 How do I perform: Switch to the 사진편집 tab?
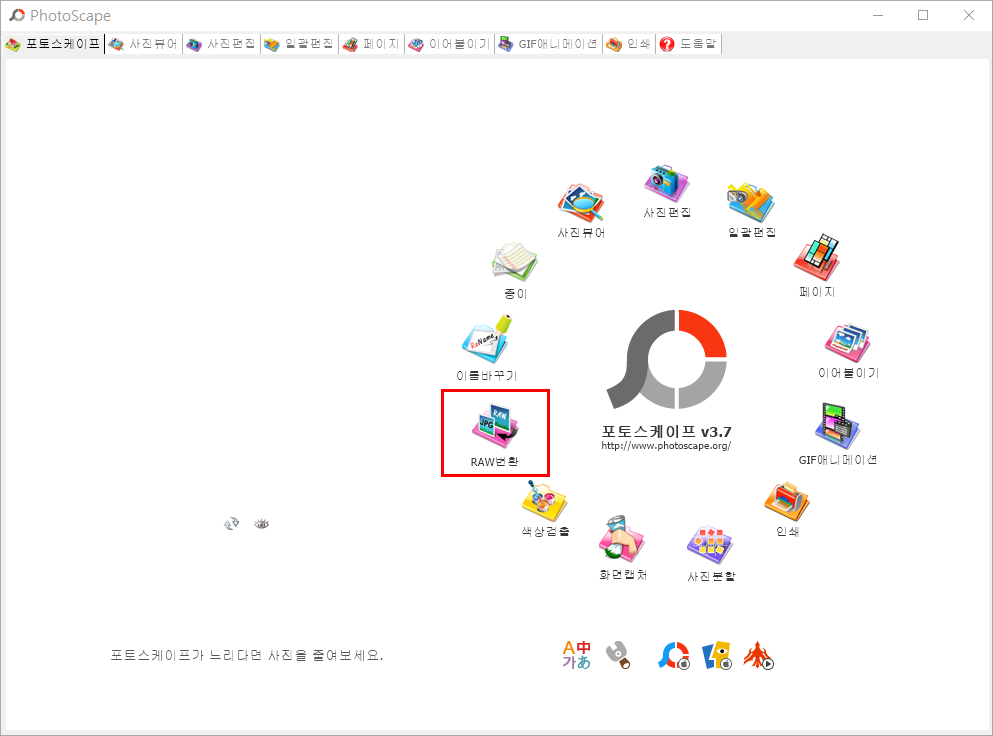[221, 44]
